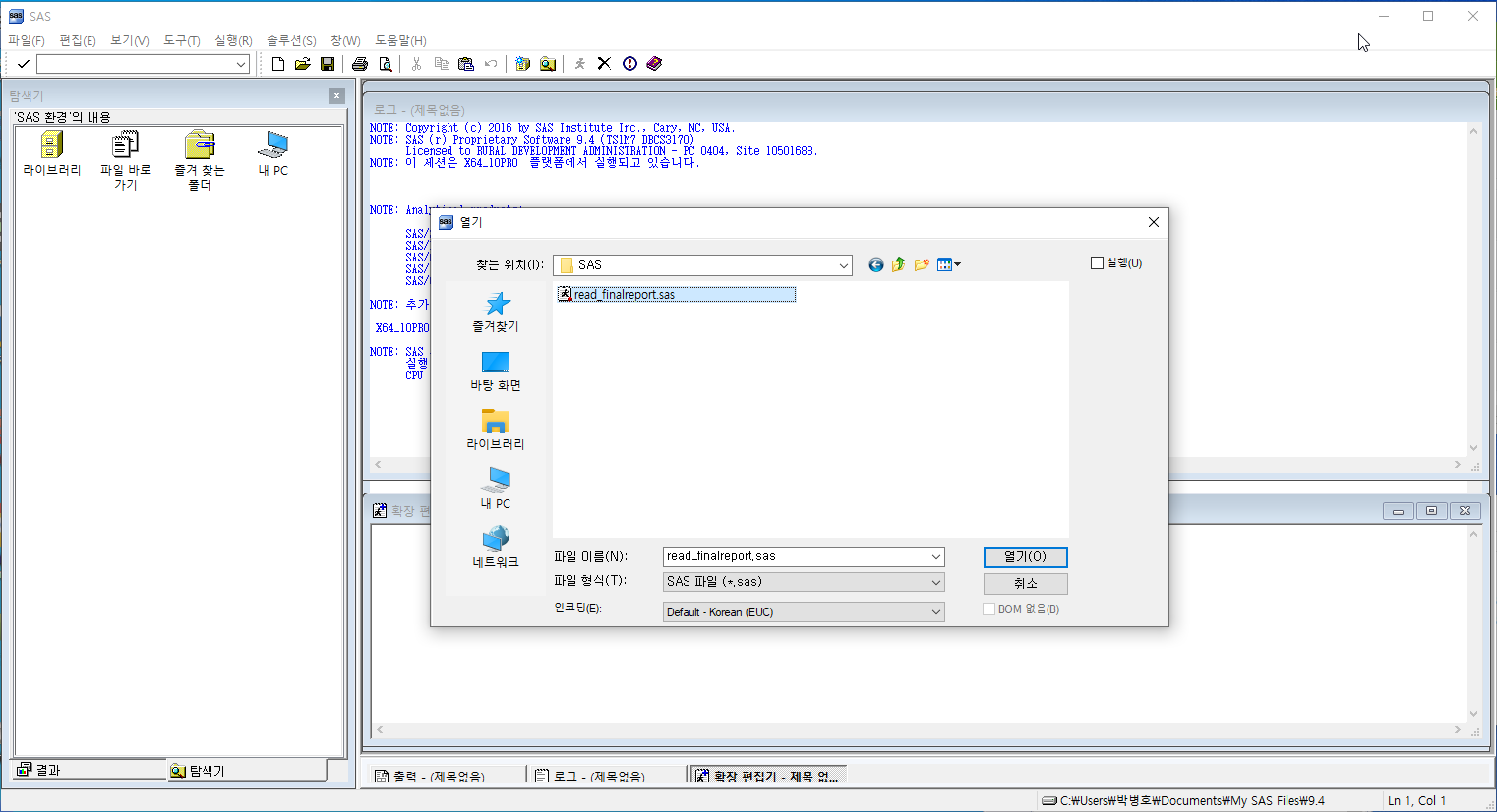Open the command box dropdown

tap(241, 64)
